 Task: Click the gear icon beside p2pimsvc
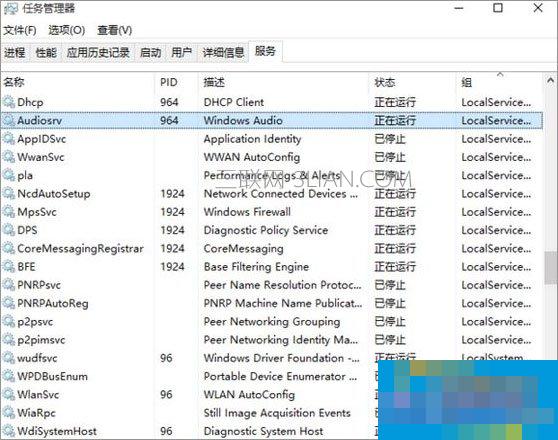click(9, 340)
